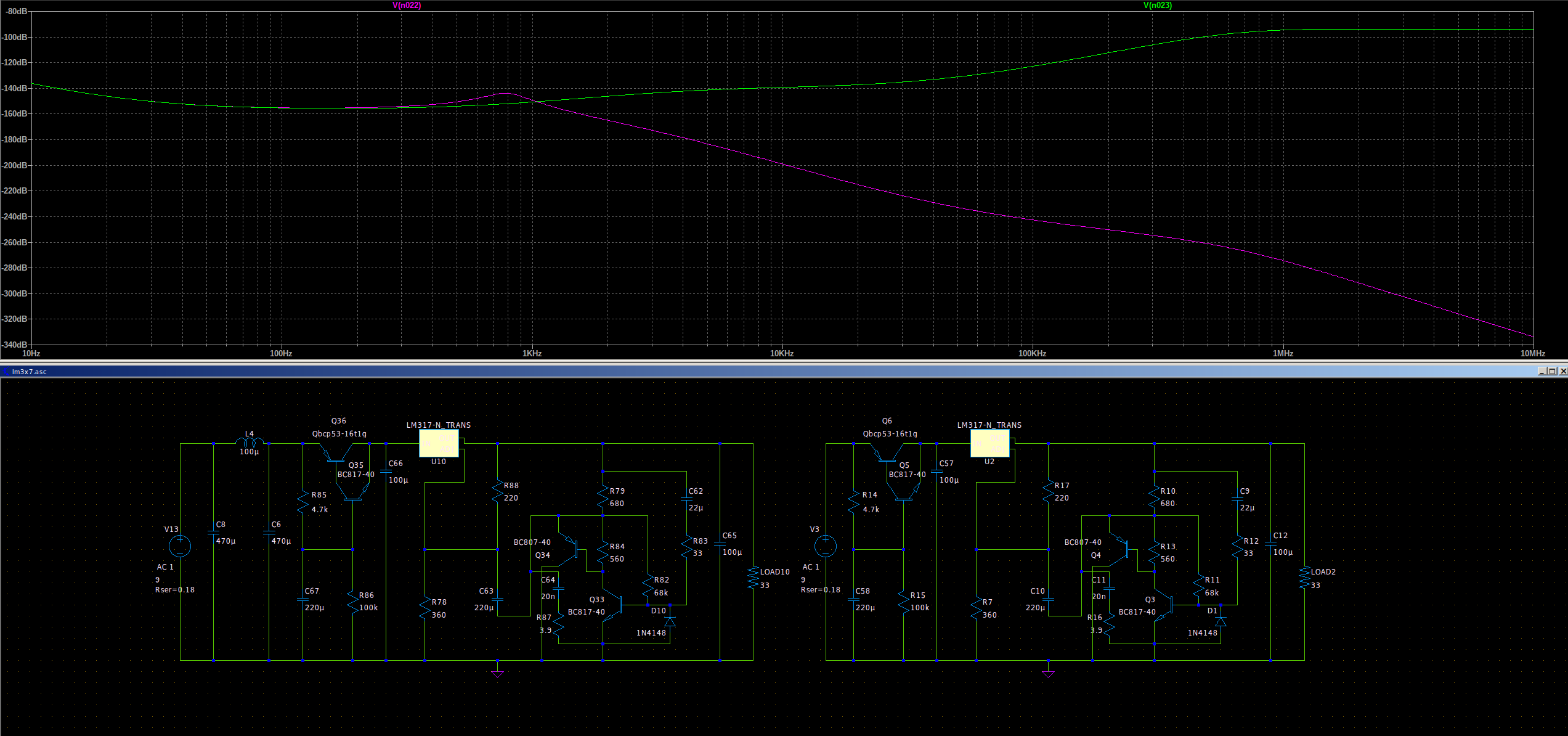Screen dimensions: 1568x736
Task: Click the R11 68k resistor label
Action: [x=1212, y=586]
